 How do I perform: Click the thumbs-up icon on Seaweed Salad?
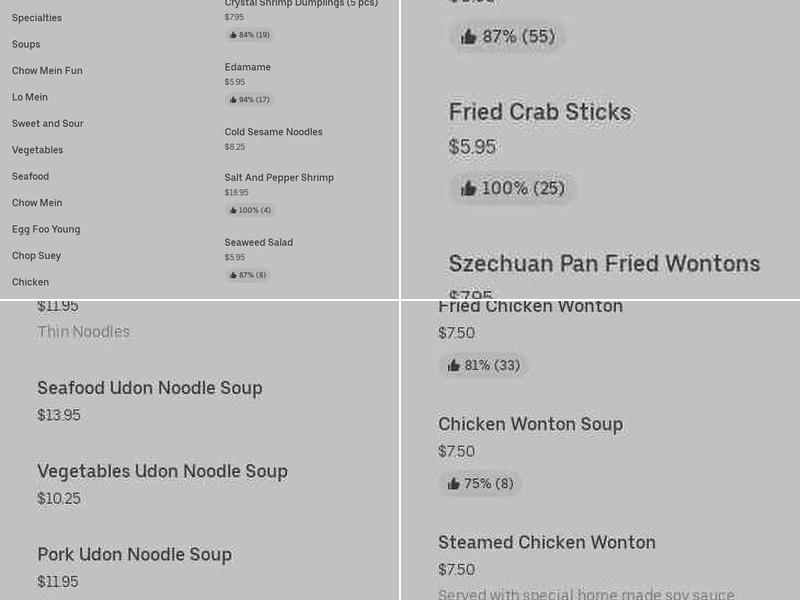click(234, 275)
